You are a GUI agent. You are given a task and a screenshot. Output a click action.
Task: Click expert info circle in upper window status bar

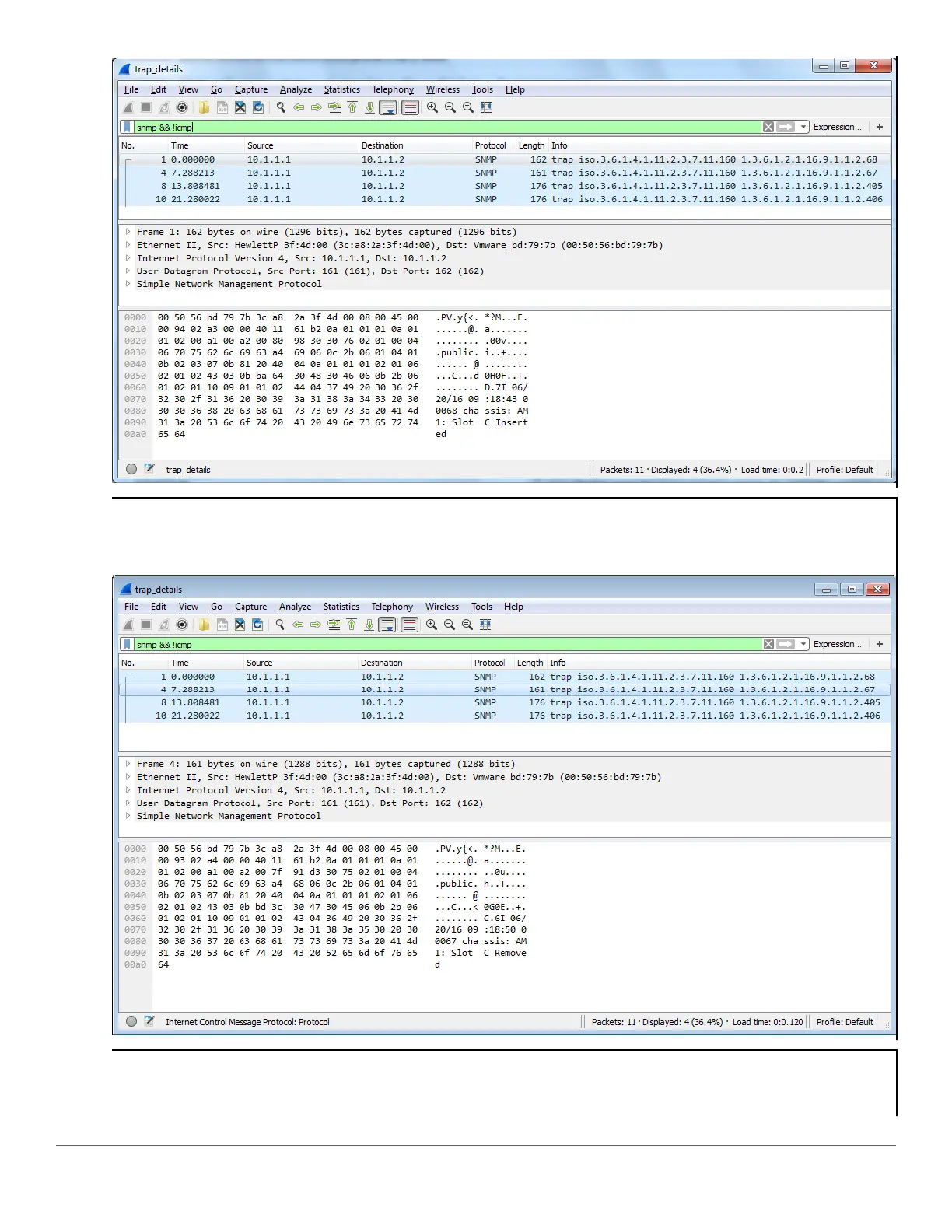131,469
